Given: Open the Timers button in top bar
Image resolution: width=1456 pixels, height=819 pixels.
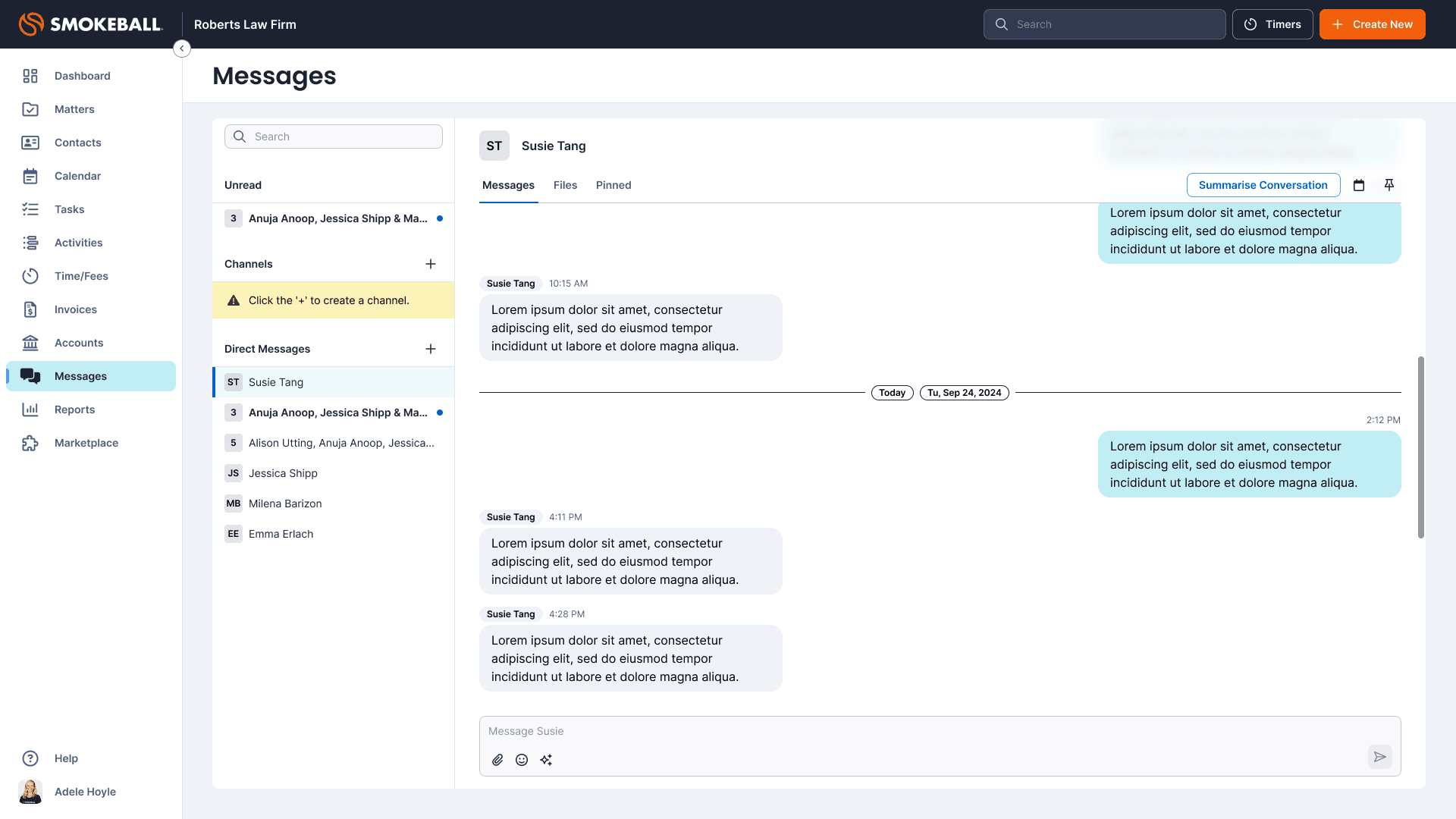Looking at the screenshot, I should (x=1272, y=24).
